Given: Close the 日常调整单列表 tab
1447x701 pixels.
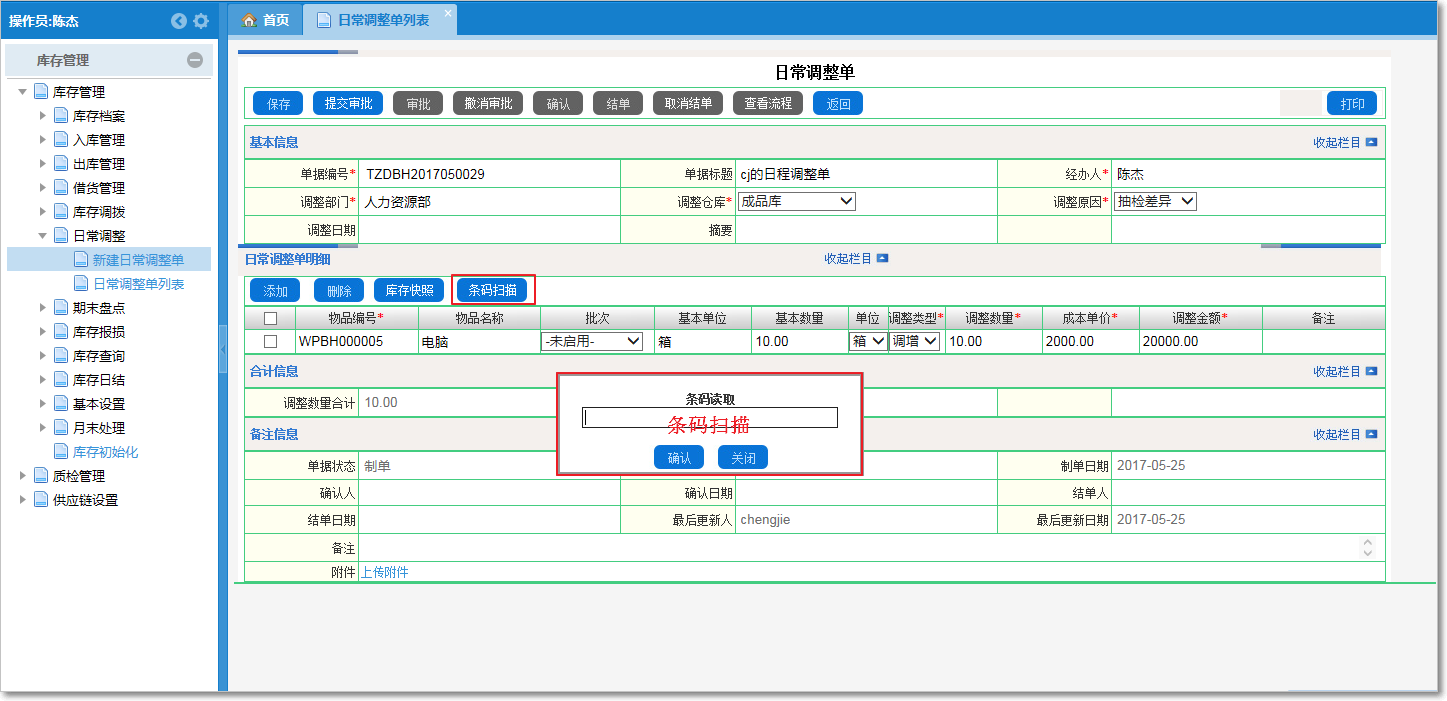Looking at the screenshot, I should point(447,13).
